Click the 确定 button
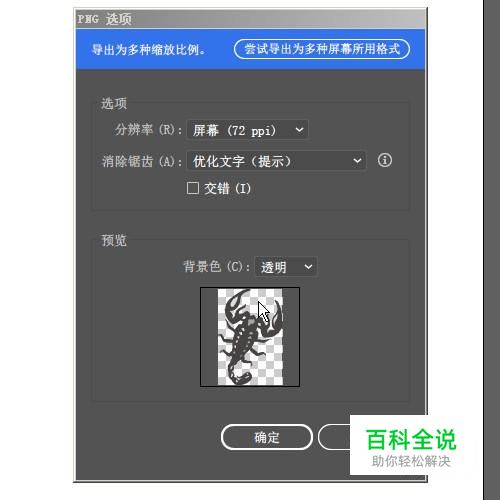 (x=267, y=437)
